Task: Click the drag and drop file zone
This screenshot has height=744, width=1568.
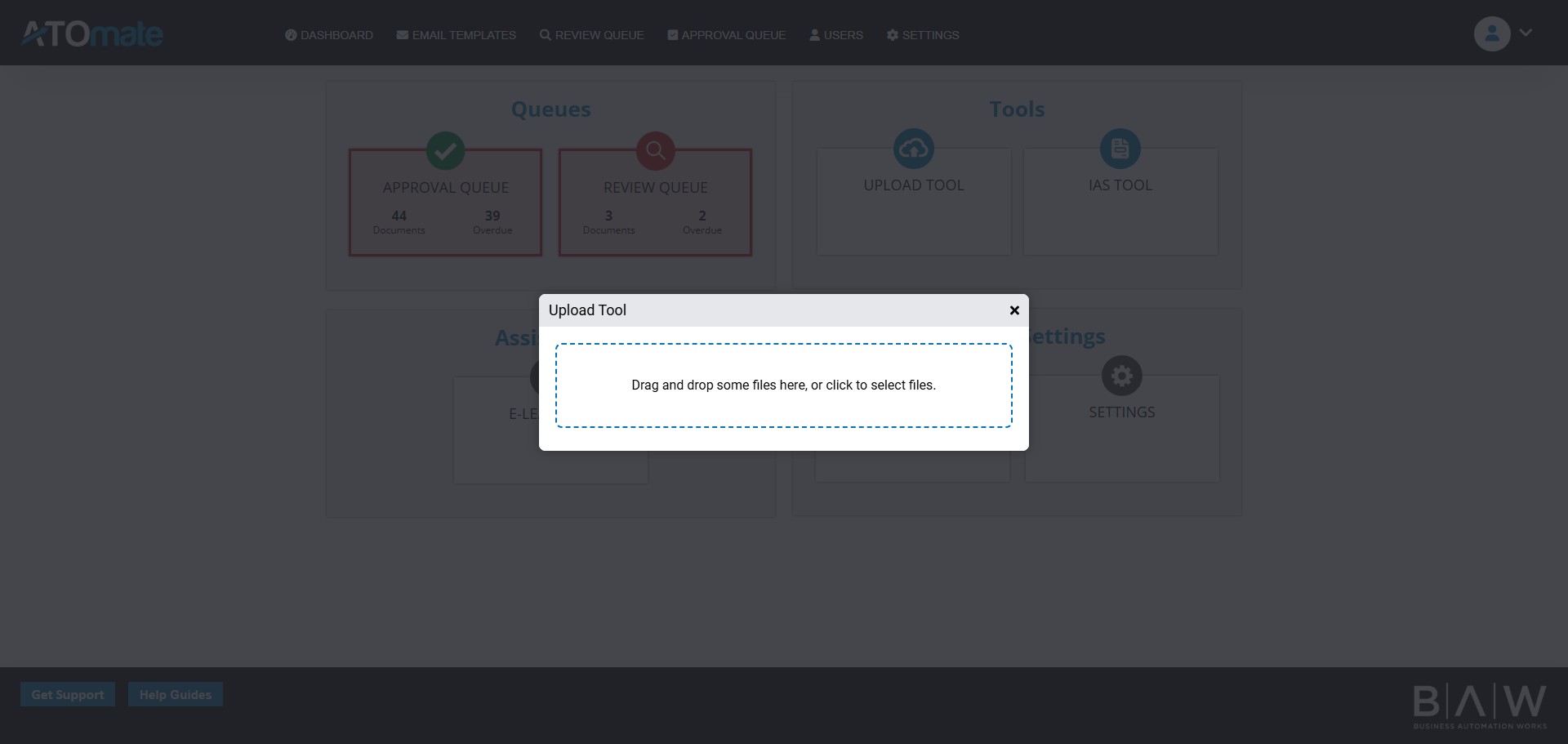Action: 784,385
